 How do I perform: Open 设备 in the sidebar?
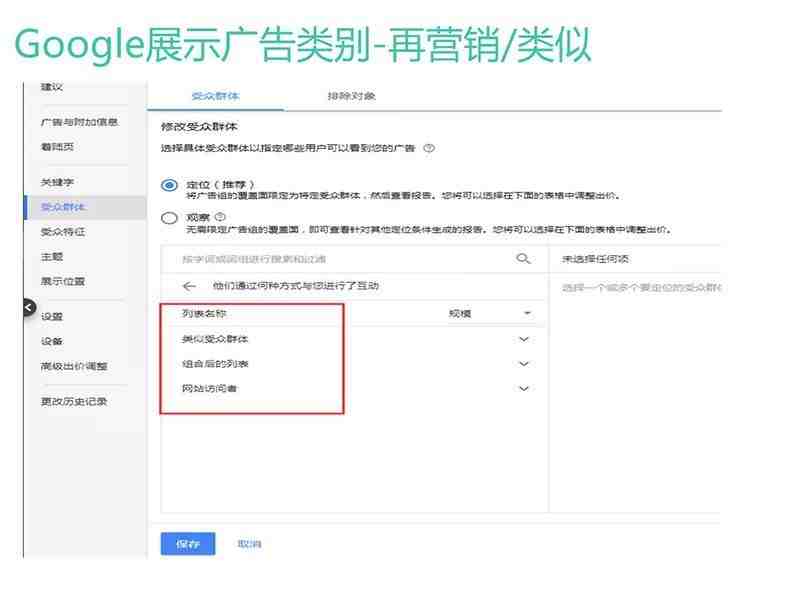point(52,341)
